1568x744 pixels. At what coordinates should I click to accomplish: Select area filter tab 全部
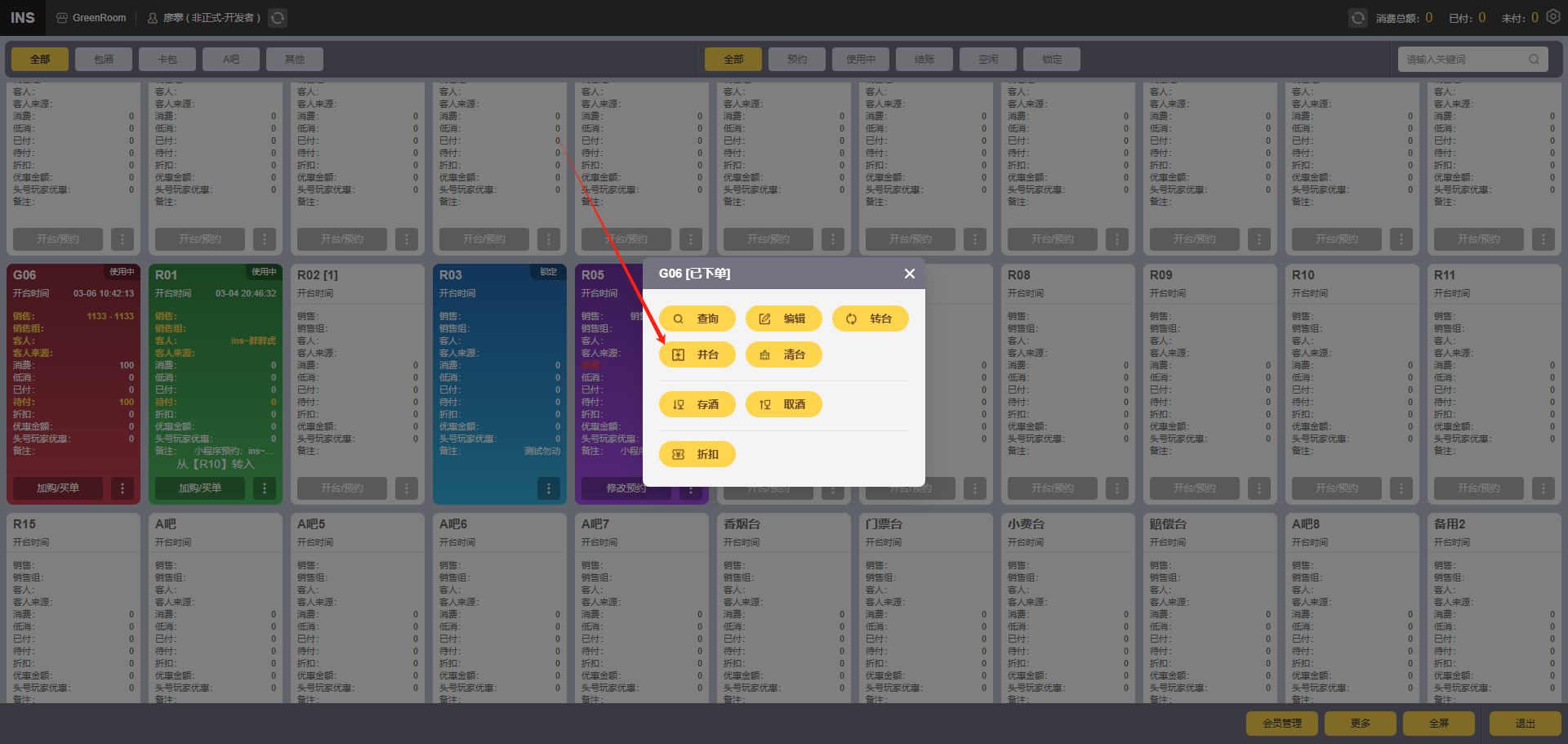(x=40, y=60)
